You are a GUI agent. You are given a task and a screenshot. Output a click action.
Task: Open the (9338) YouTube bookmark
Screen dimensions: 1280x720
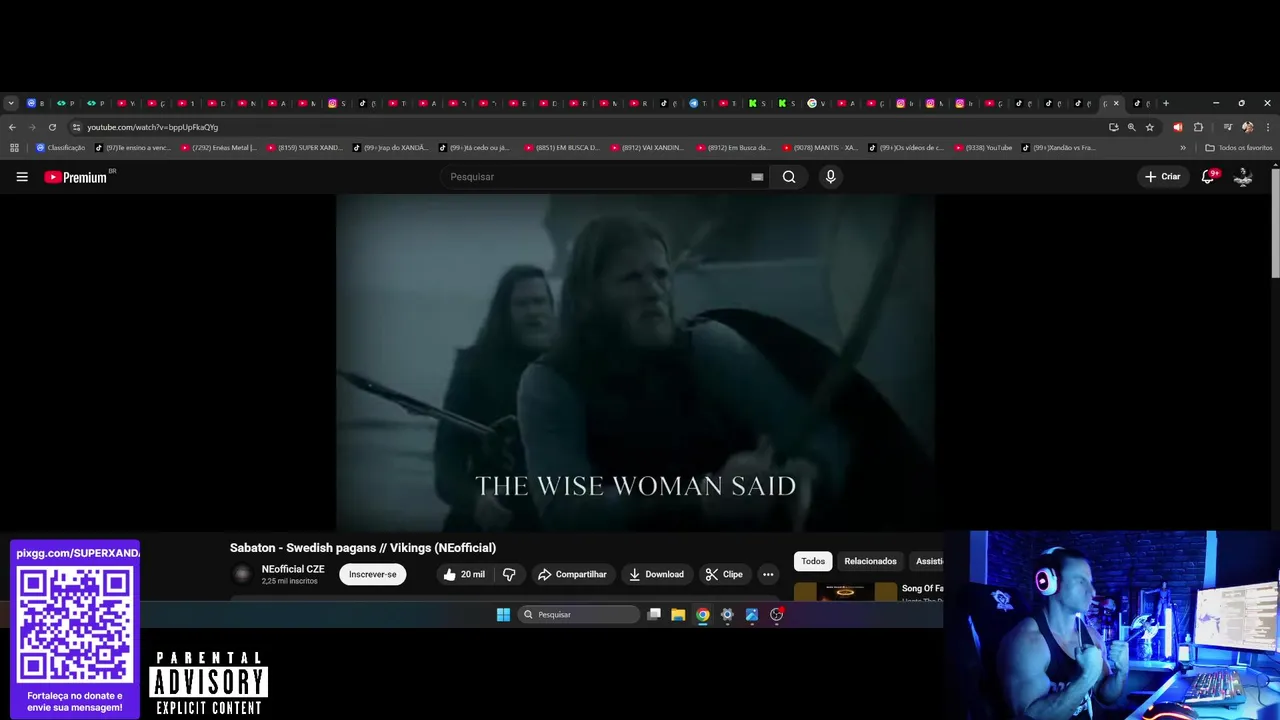[984, 148]
